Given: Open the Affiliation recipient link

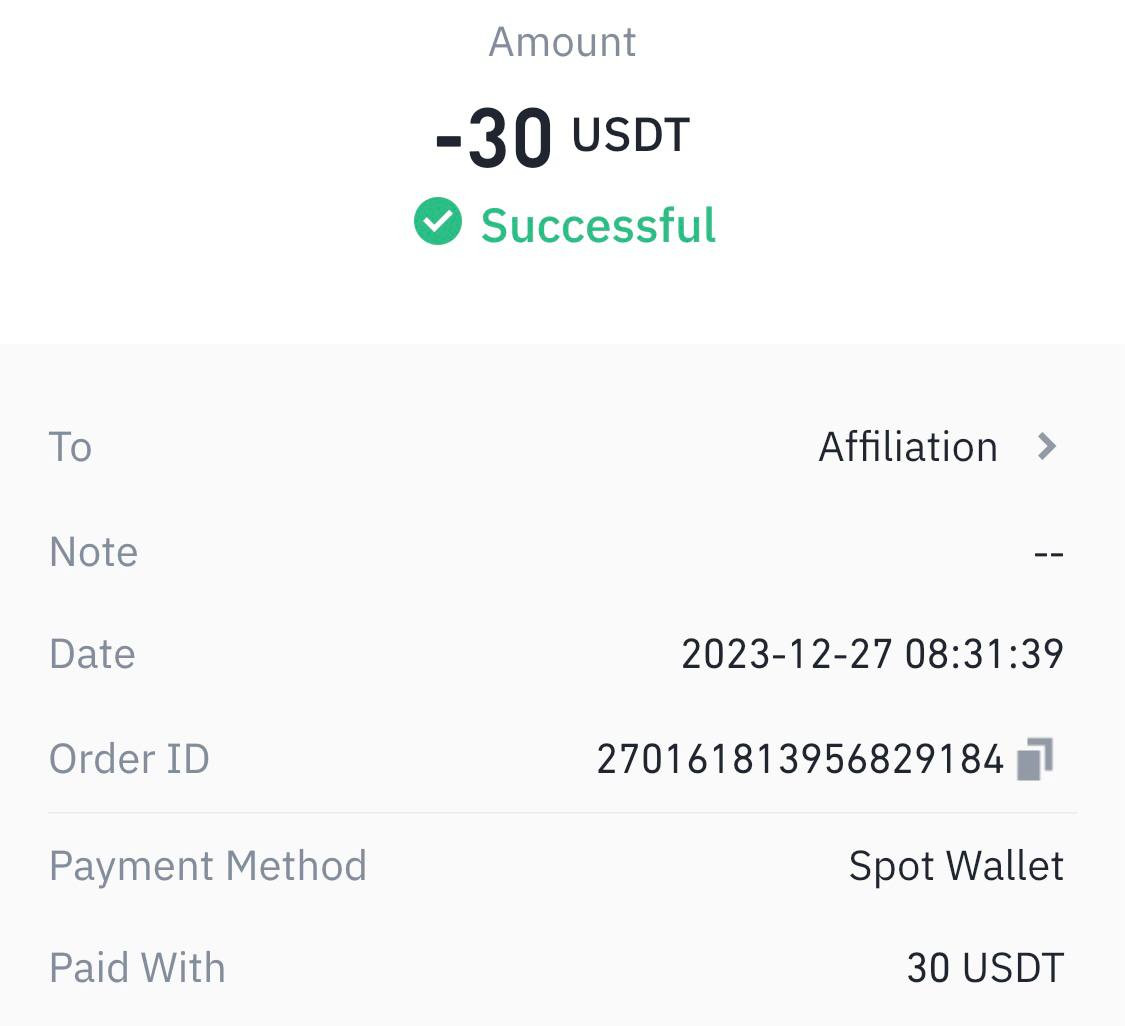Looking at the screenshot, I should 908,447.
